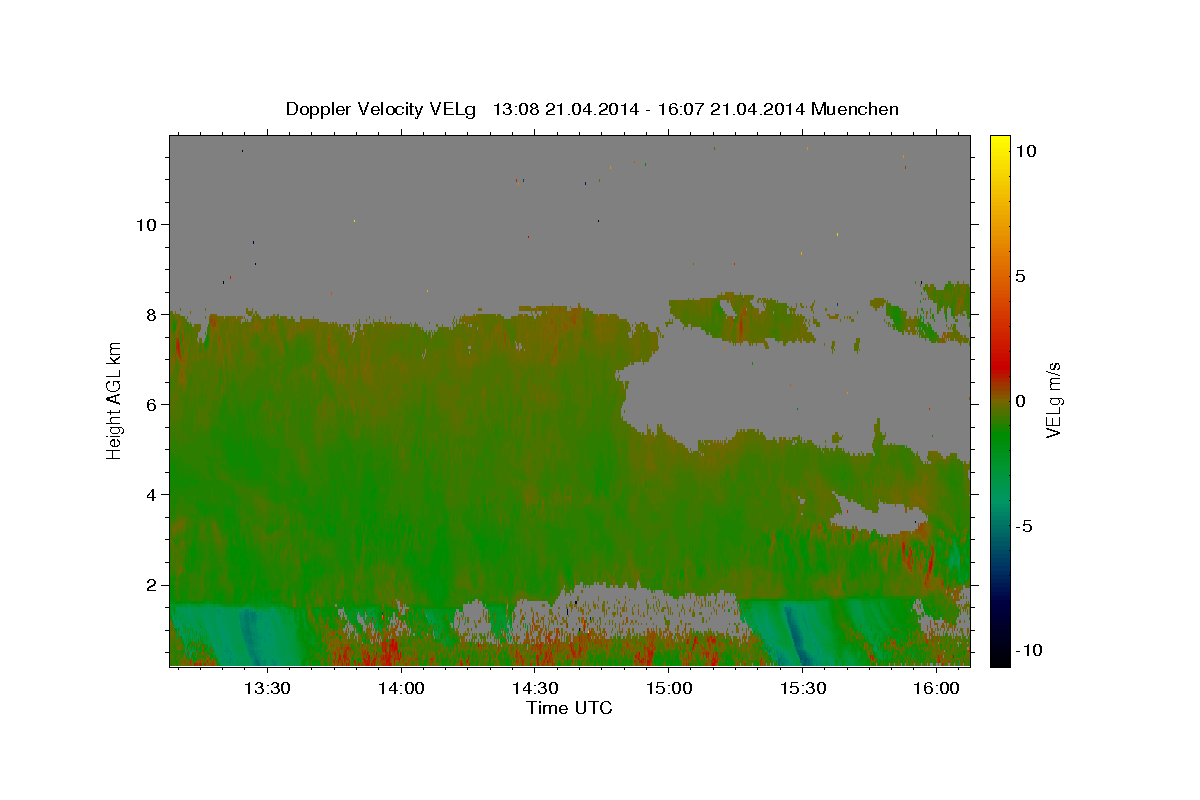Click the '14:30' time axis label
The height and width of the screenshot is (800, 1200).
coord(535,689)
